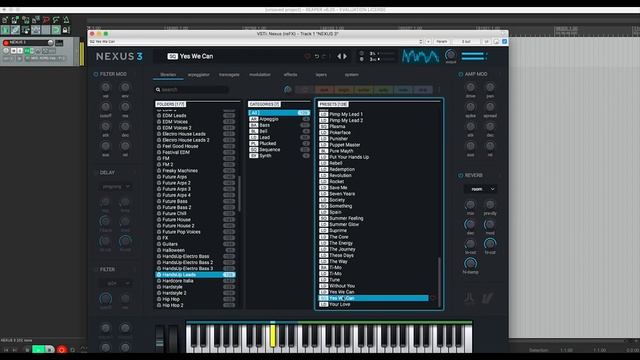640x360 pixels.
Task: Toggle ripple editing icon in REAPER toolbar
Action: (25, 30)
